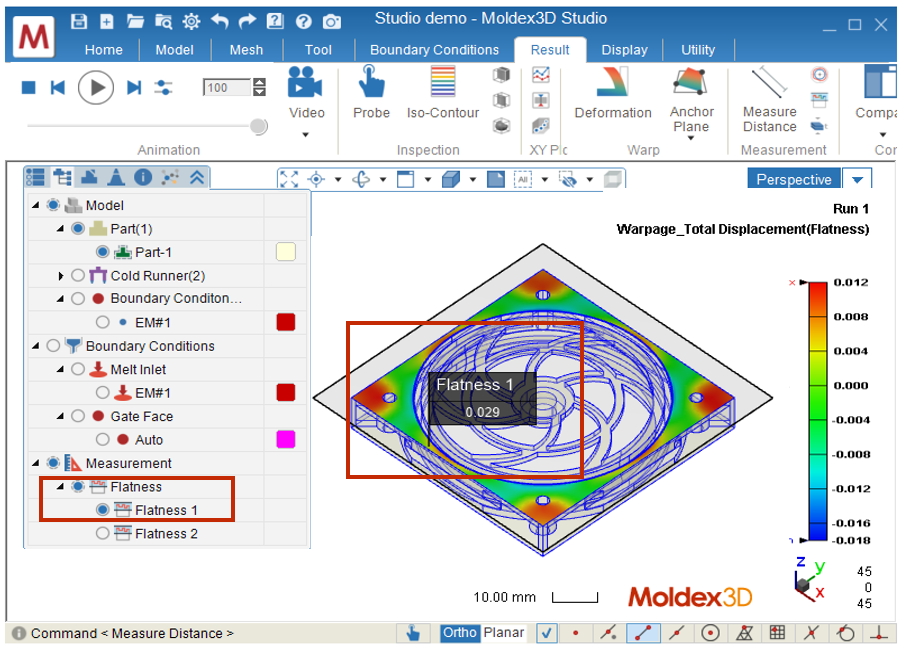Play the animation
This screenshot has width=904, height=651.
pos(96,88)
